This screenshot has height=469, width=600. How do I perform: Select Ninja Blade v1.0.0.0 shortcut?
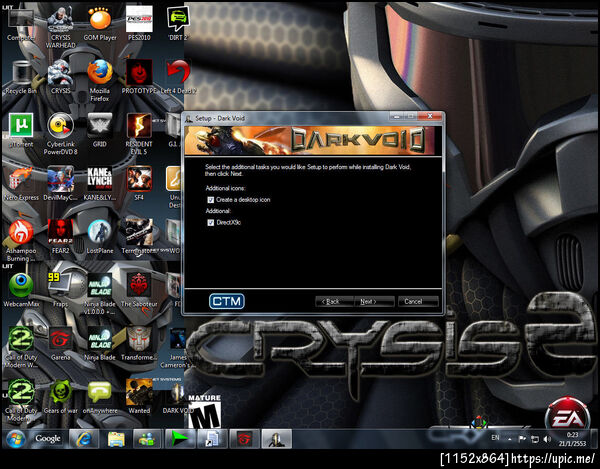click(x=100, y=294)
